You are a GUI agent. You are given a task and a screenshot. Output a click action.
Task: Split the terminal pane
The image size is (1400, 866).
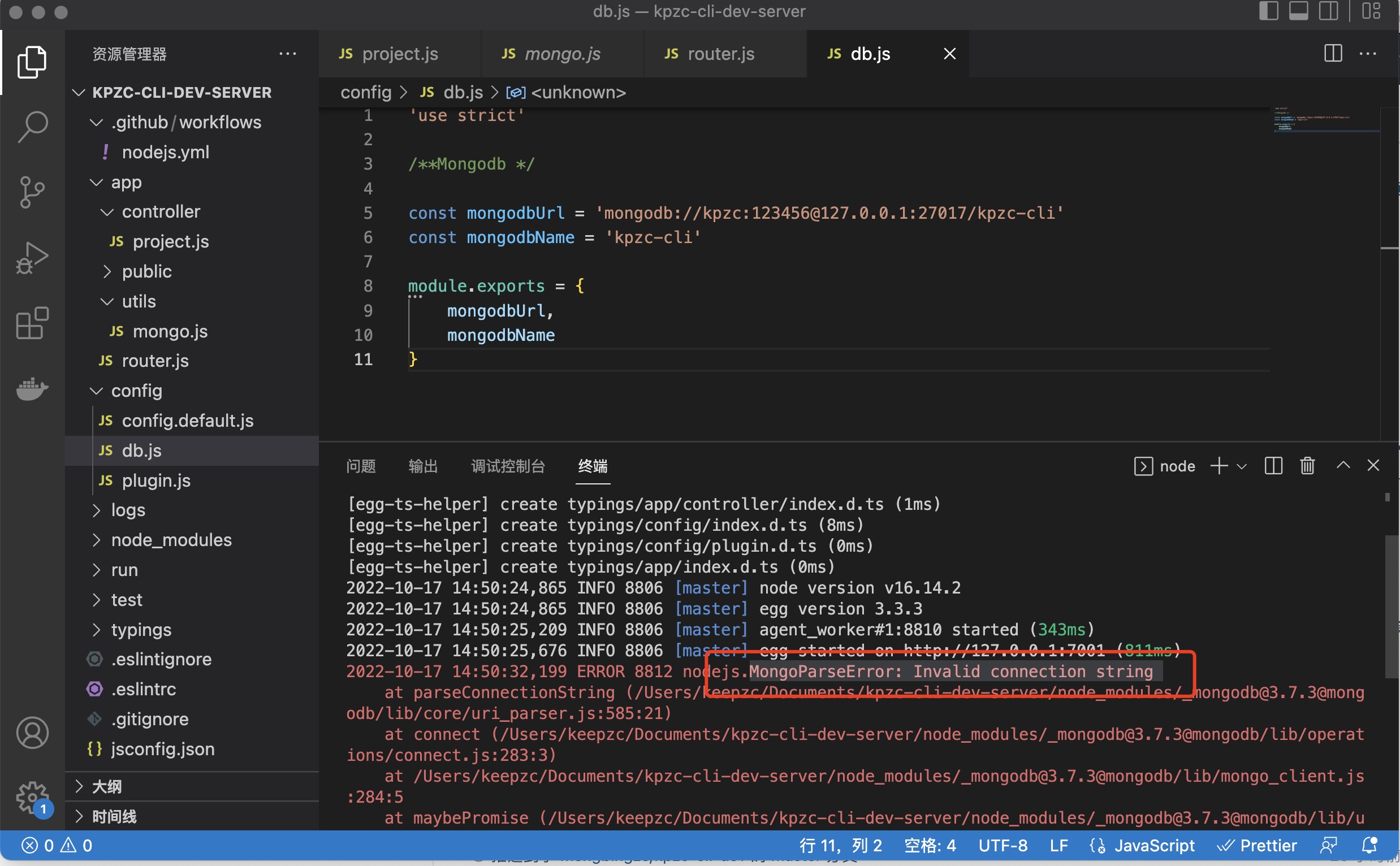(x=1273, y=466)
